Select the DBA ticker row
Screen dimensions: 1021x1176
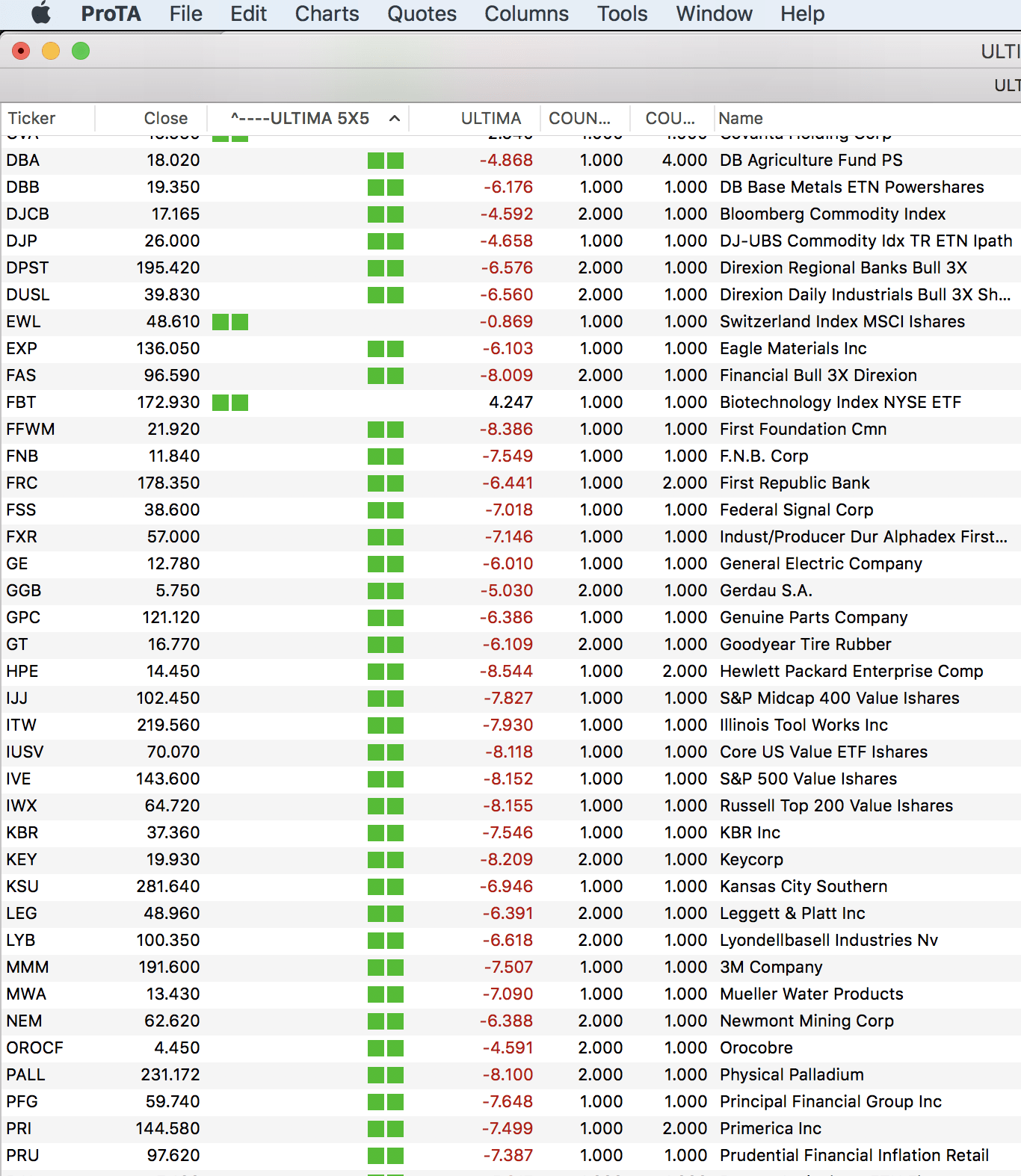[510, 161]
